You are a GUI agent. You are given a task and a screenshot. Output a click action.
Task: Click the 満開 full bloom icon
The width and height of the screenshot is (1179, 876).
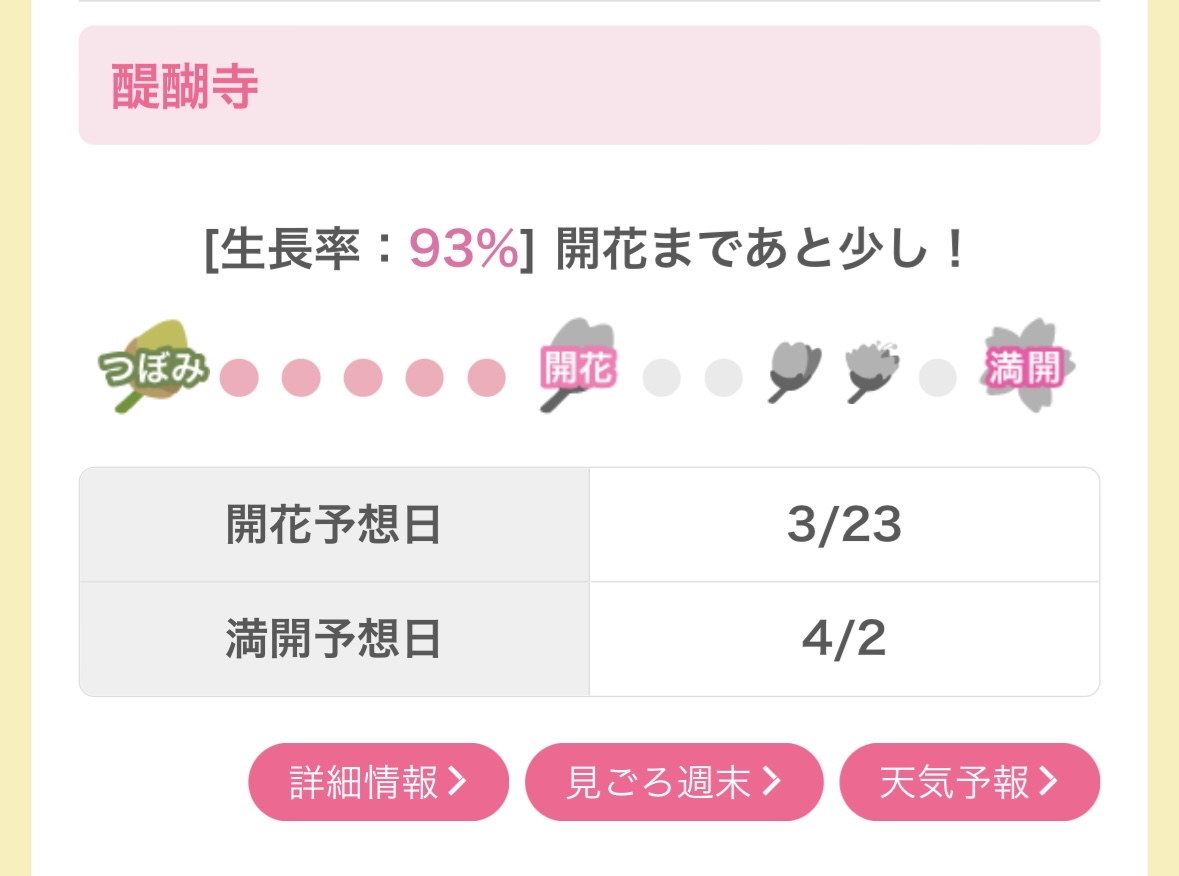click(1027, 367)
